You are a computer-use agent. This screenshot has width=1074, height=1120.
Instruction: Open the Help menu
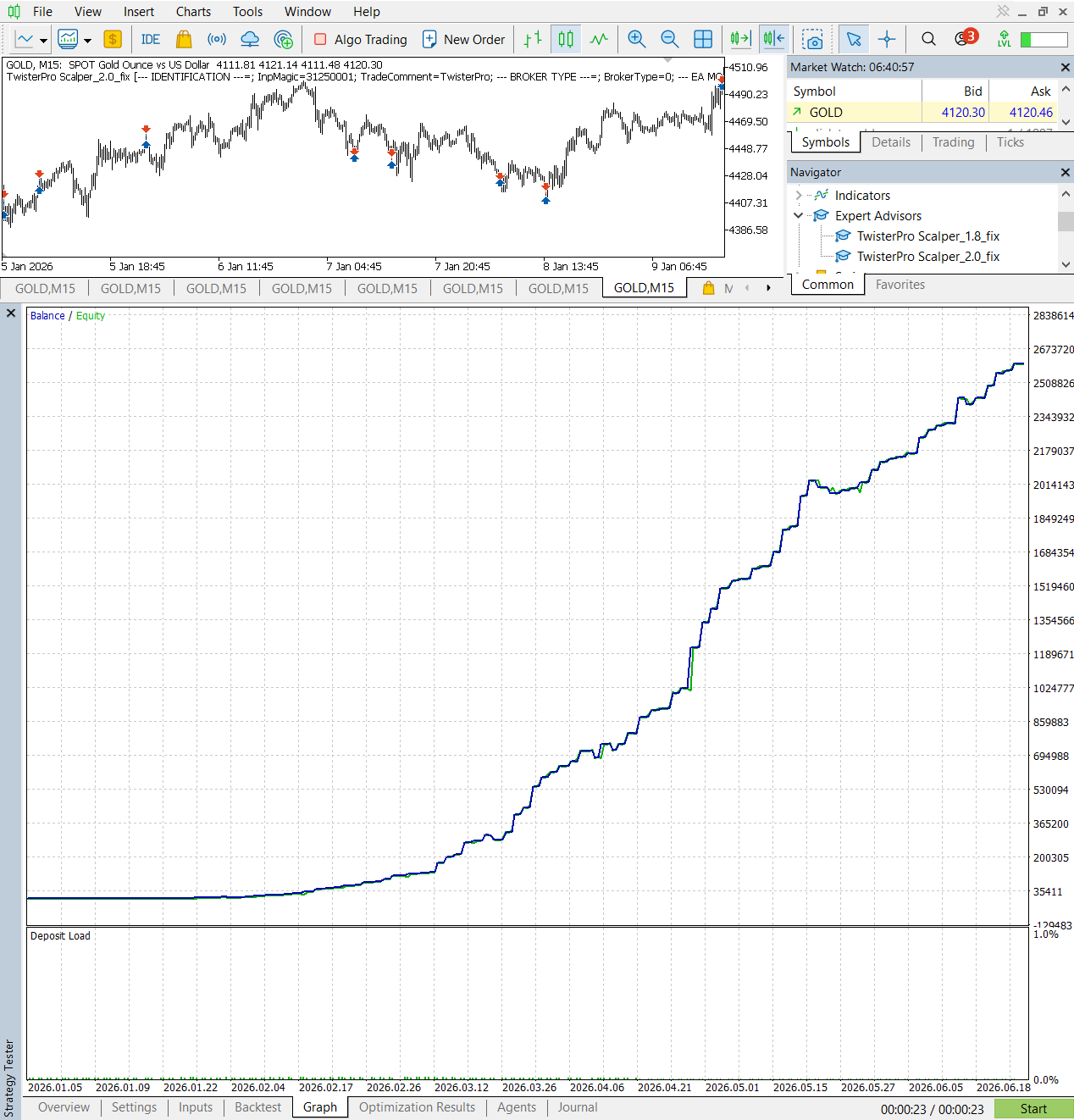click(367, 12)
